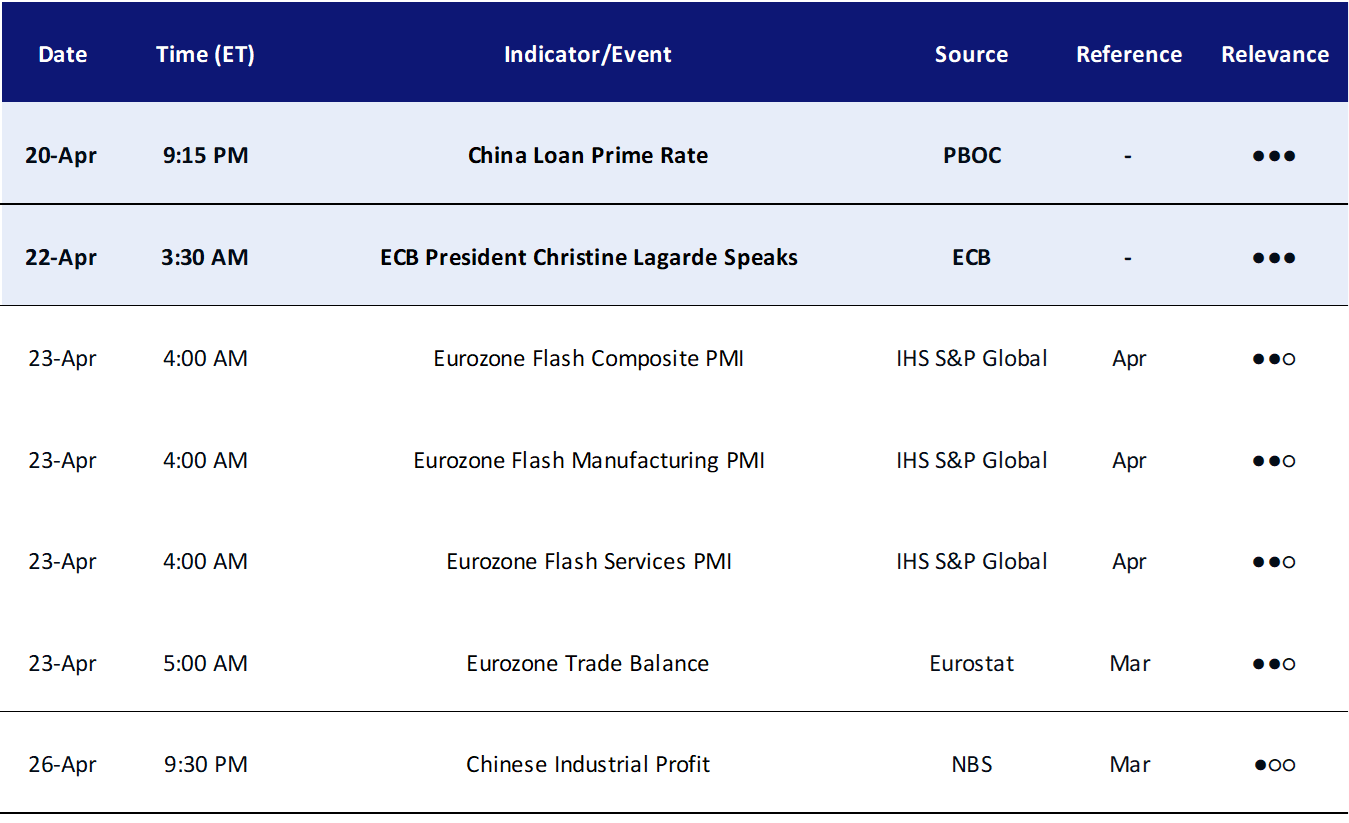Click relevance dots for Lagarde Speaks row
The width and height of the screenshot is (1349, 823).
(x=1274, y=258)
